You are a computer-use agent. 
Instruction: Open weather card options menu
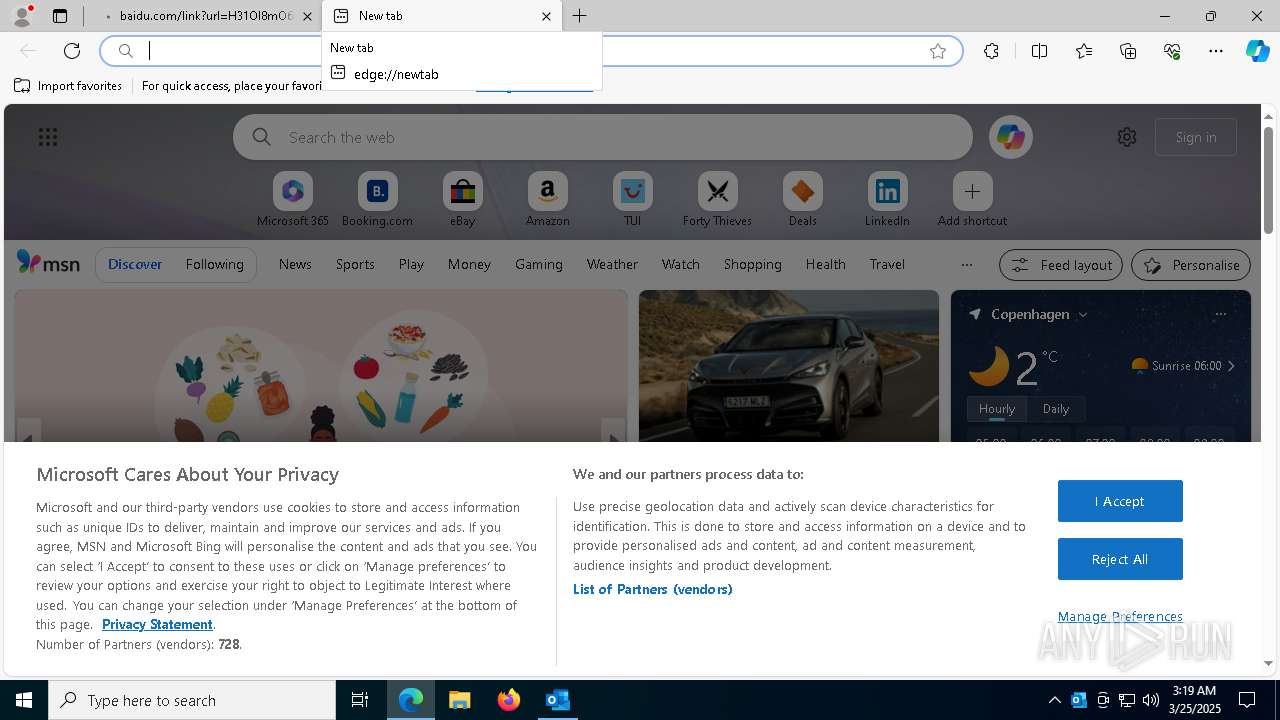1220,314
